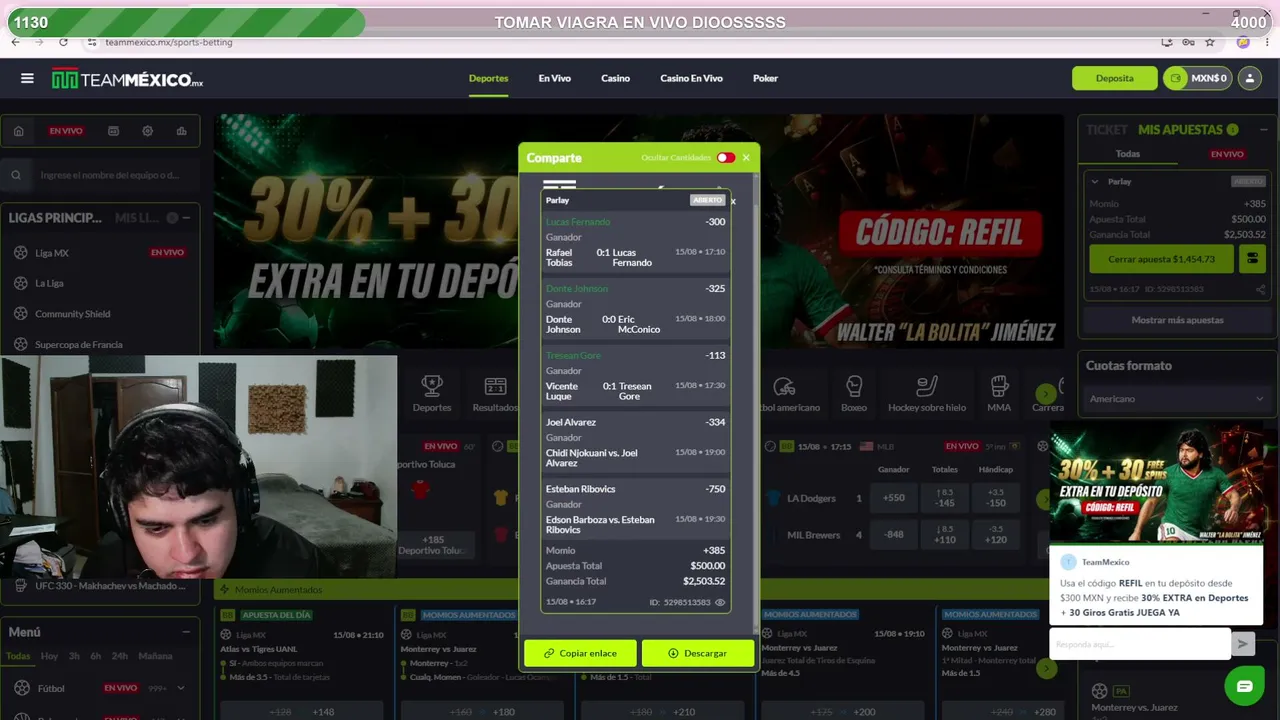Select the Deportes trophy category icon
This screenshot has height=720, width=1280.
[432, 393]
